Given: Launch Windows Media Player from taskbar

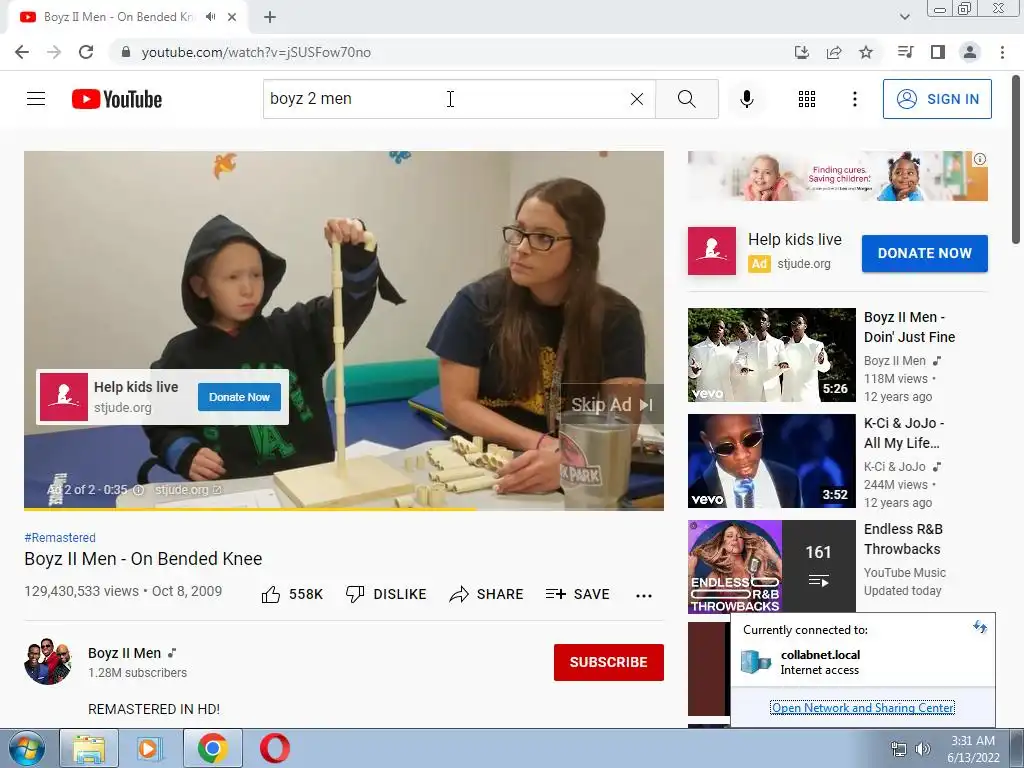Looking at the screenshot, I should coord(149,748).
